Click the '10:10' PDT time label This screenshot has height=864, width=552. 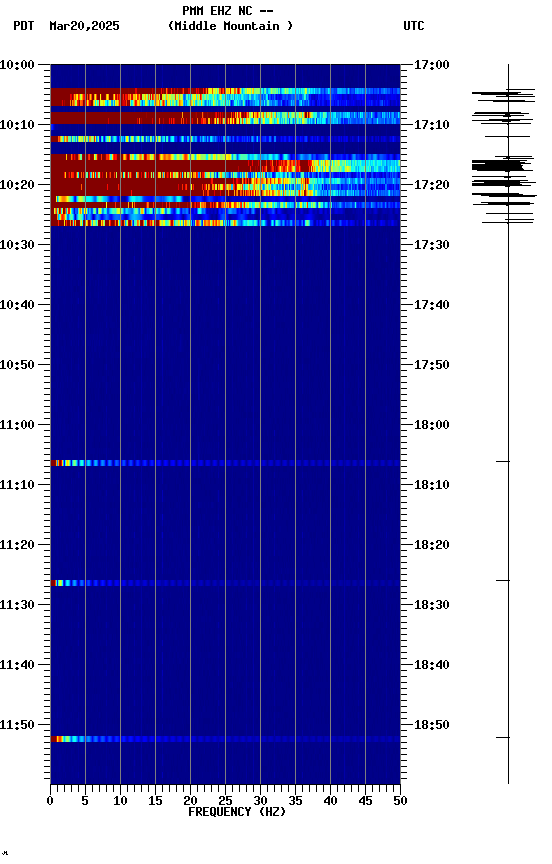tap(17, 125)
